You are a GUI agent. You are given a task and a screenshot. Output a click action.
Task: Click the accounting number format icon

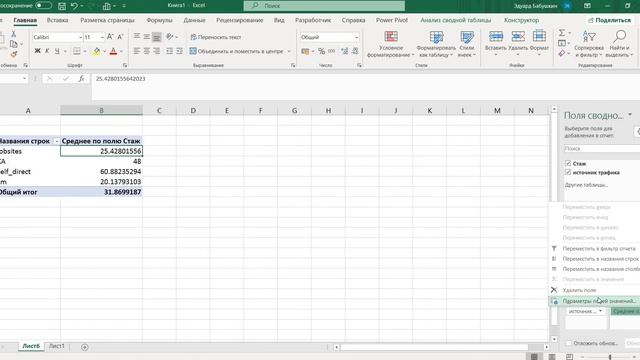(305, 51)
